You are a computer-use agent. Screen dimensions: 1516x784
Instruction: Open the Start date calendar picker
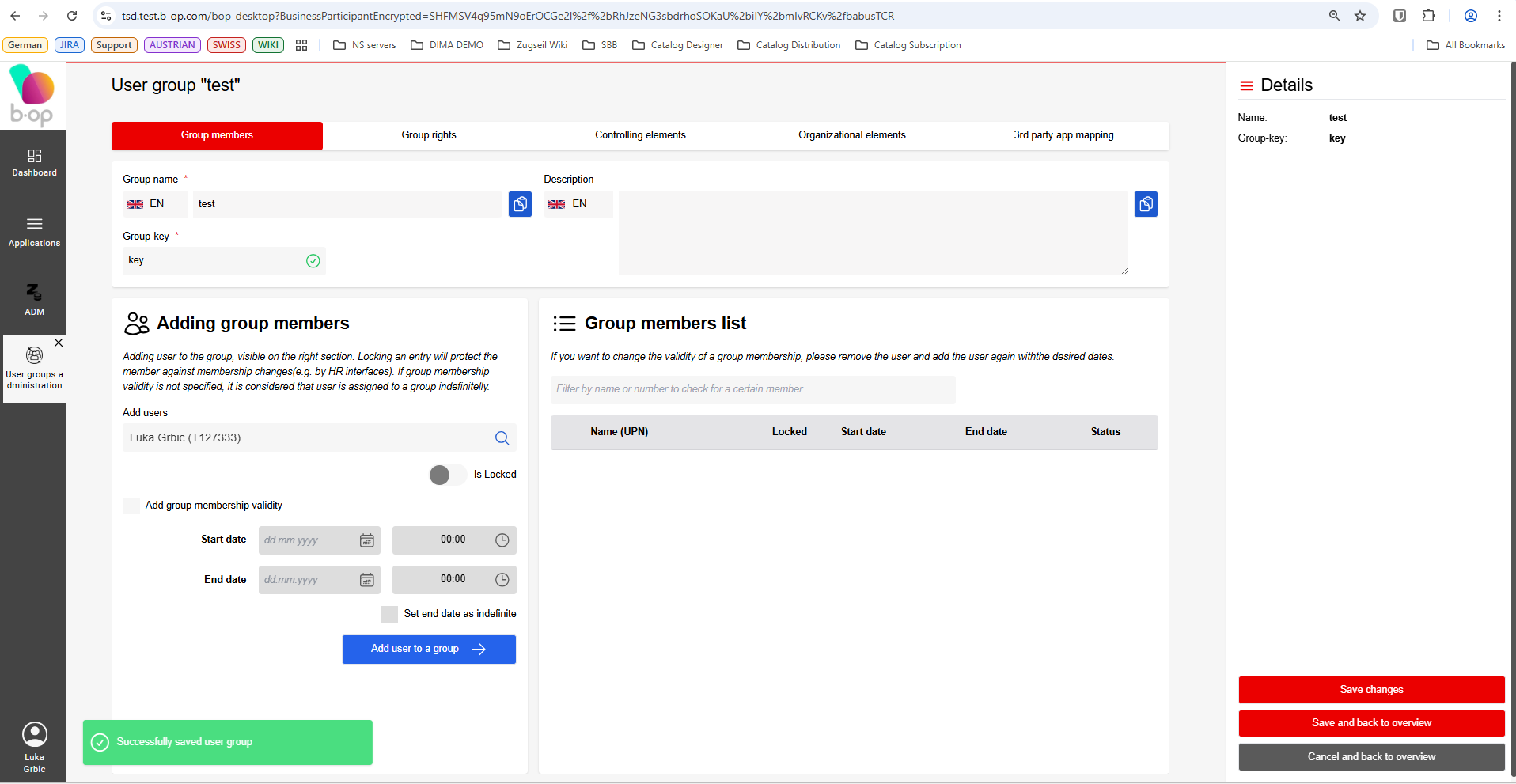coord(367,540)
